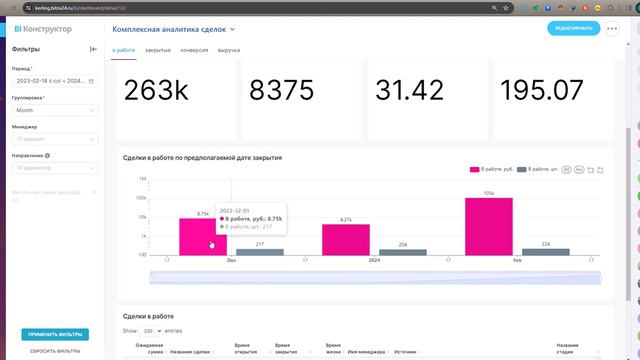Expand the greyed out-of-scope filters section
Screen dimensions: 640x360
(55, 196)
